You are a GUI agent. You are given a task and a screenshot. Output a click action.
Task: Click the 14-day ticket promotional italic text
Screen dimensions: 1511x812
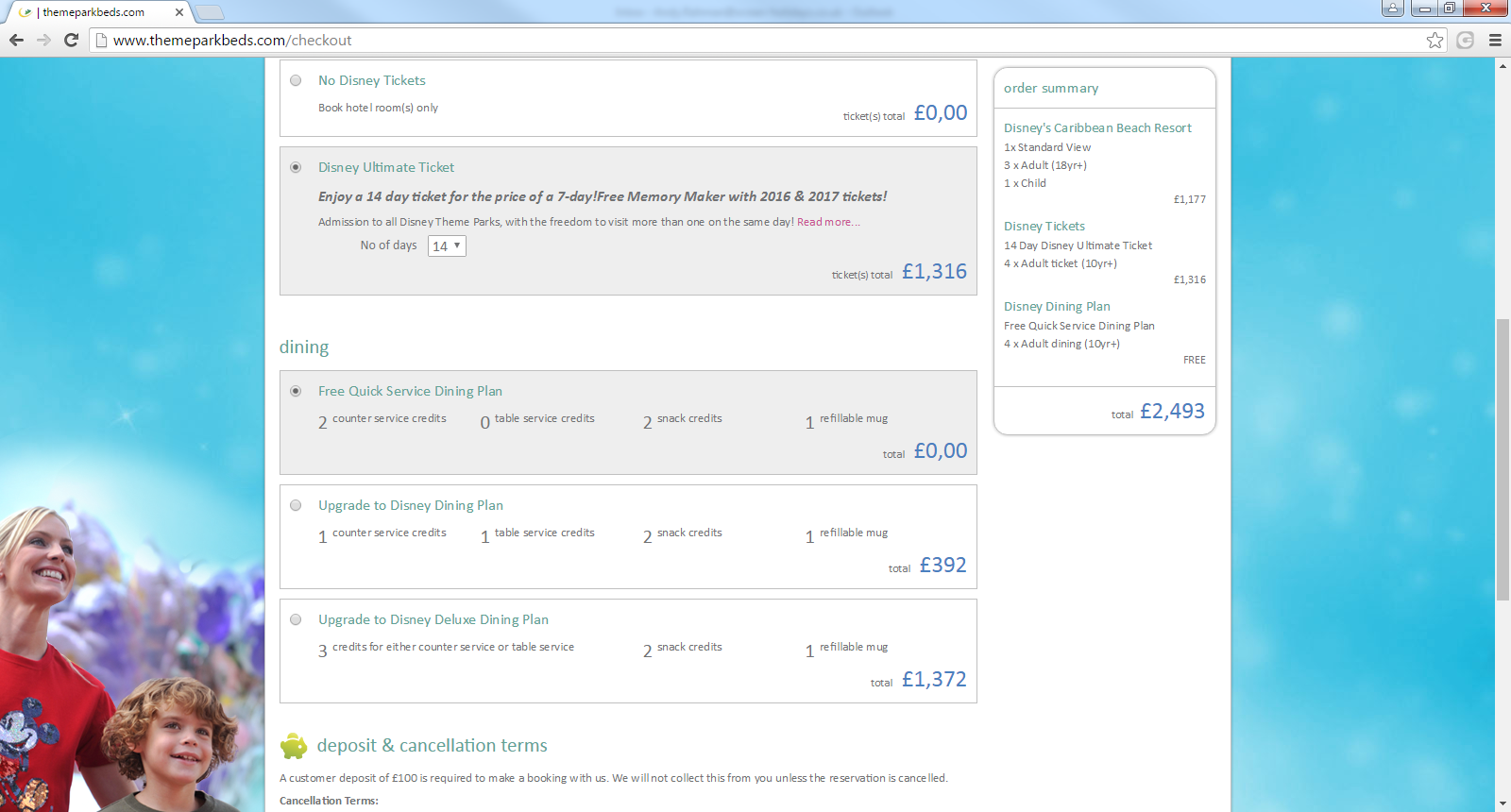pyautogui.click(x=603, y=196)
